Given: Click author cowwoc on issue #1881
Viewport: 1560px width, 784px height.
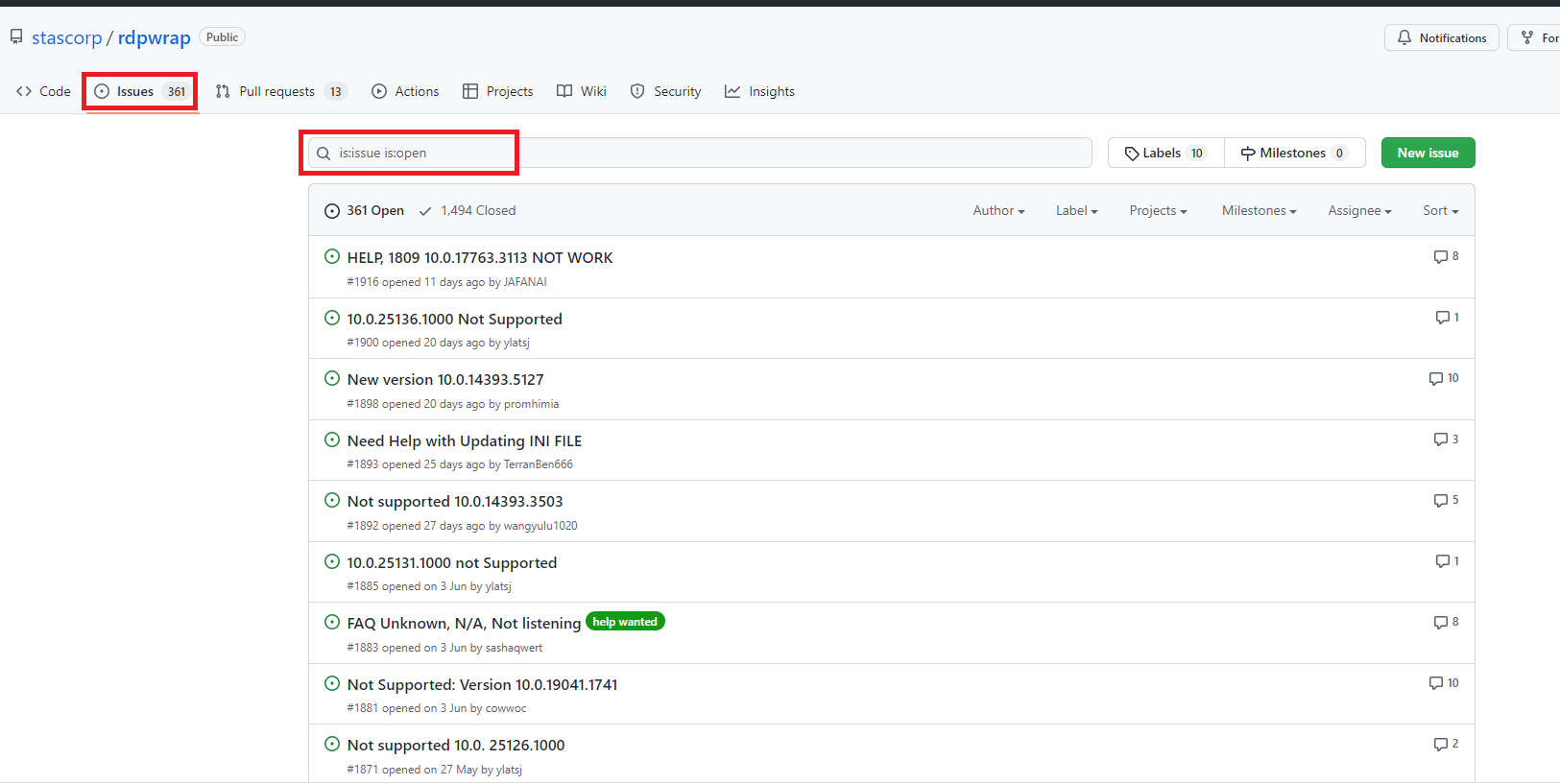Looking at the screenshot, I should point(506,708).
